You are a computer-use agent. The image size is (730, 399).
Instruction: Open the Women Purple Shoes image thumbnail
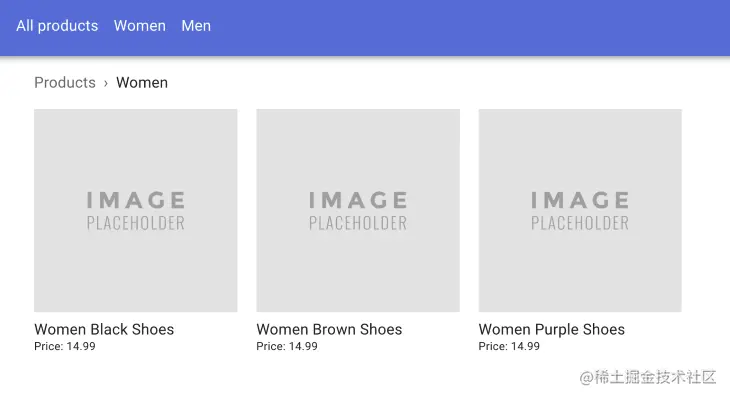(580, 210)
